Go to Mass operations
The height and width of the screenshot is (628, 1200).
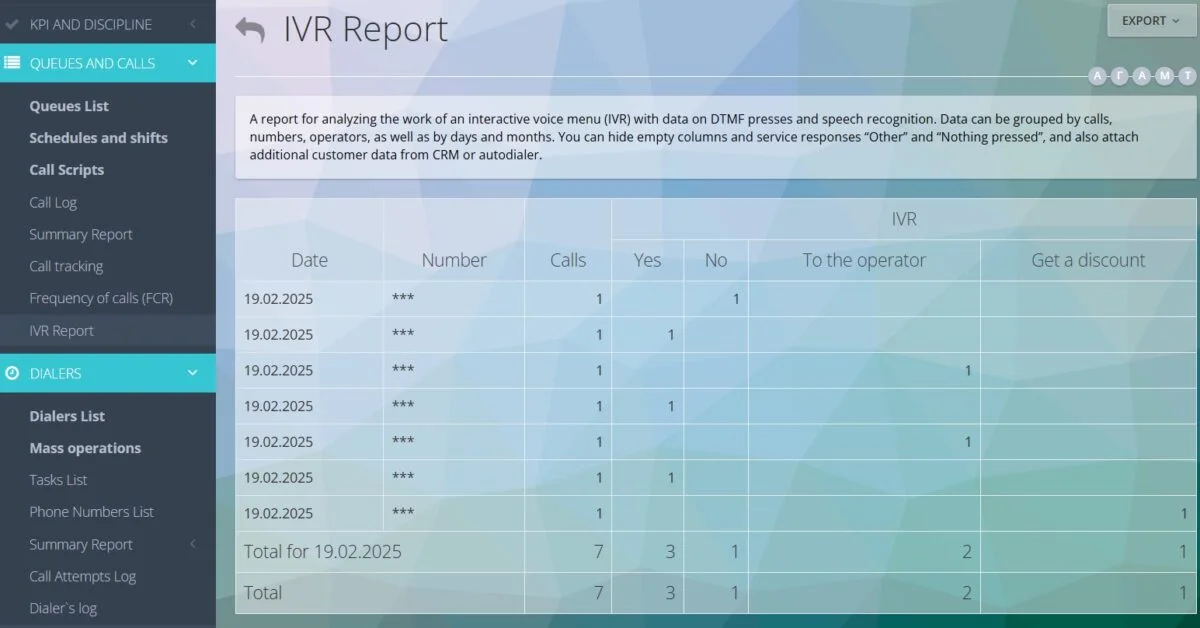(x=85, y=448)
